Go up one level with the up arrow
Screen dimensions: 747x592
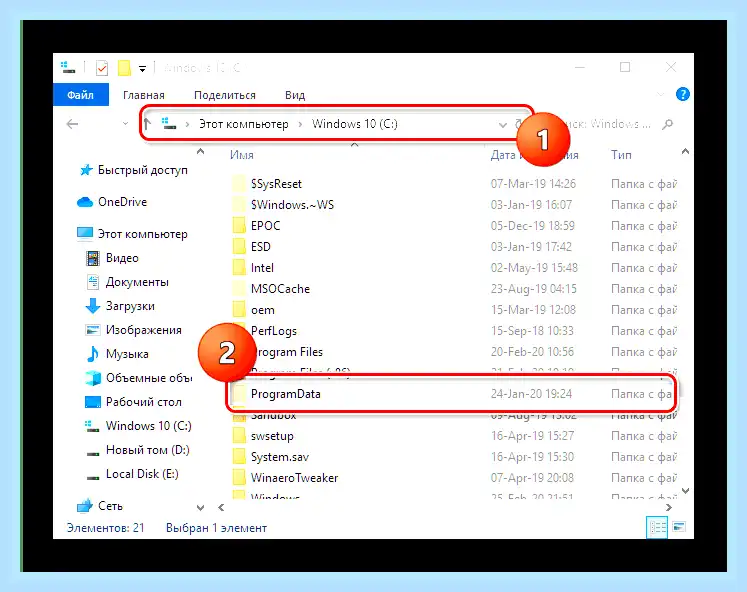click(147, 124)
